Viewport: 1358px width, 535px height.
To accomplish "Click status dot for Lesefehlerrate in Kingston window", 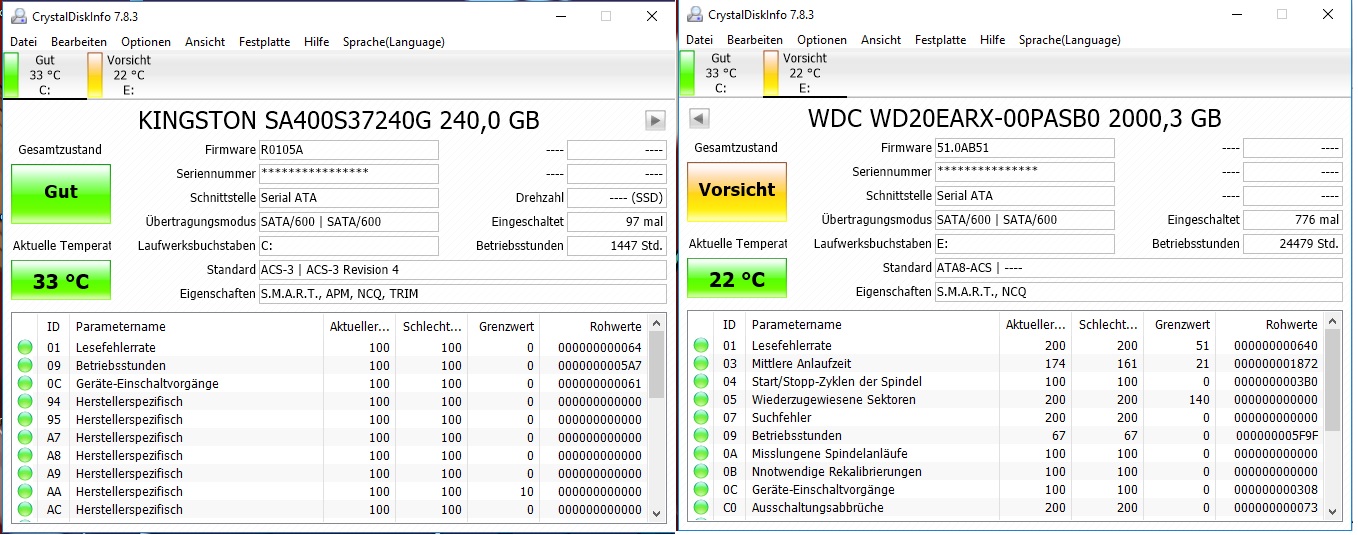I will click(x=25, y=348).
